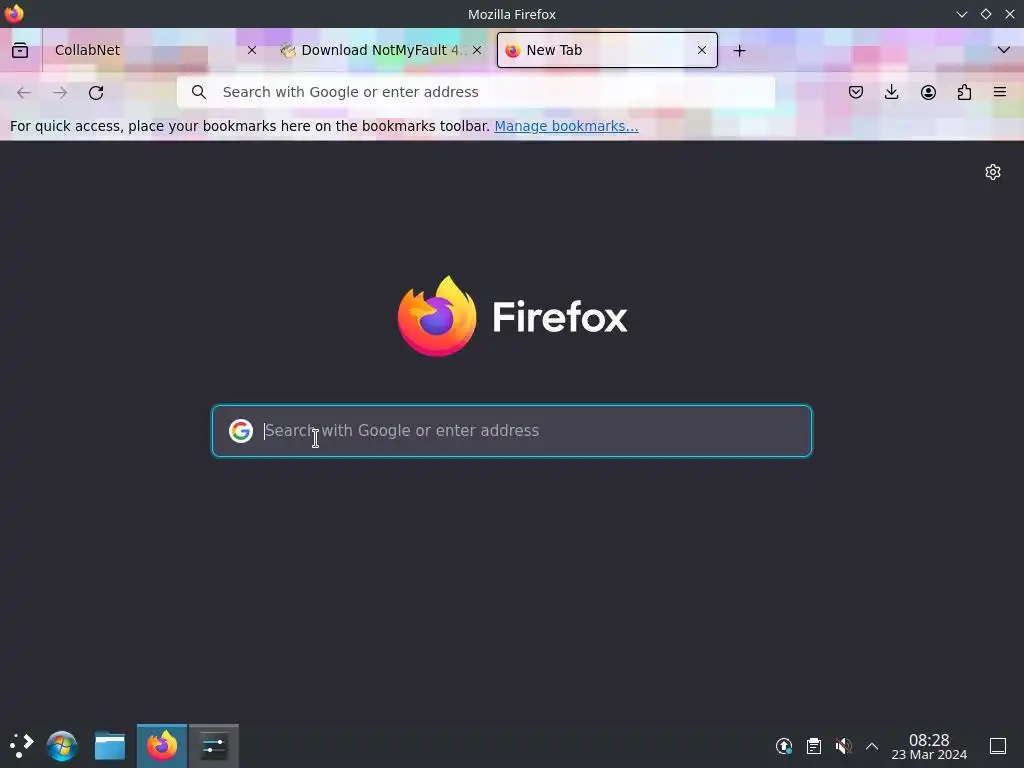Switch to the CollabNet tab
1024x768 pixels.
[x=153, y=50]
